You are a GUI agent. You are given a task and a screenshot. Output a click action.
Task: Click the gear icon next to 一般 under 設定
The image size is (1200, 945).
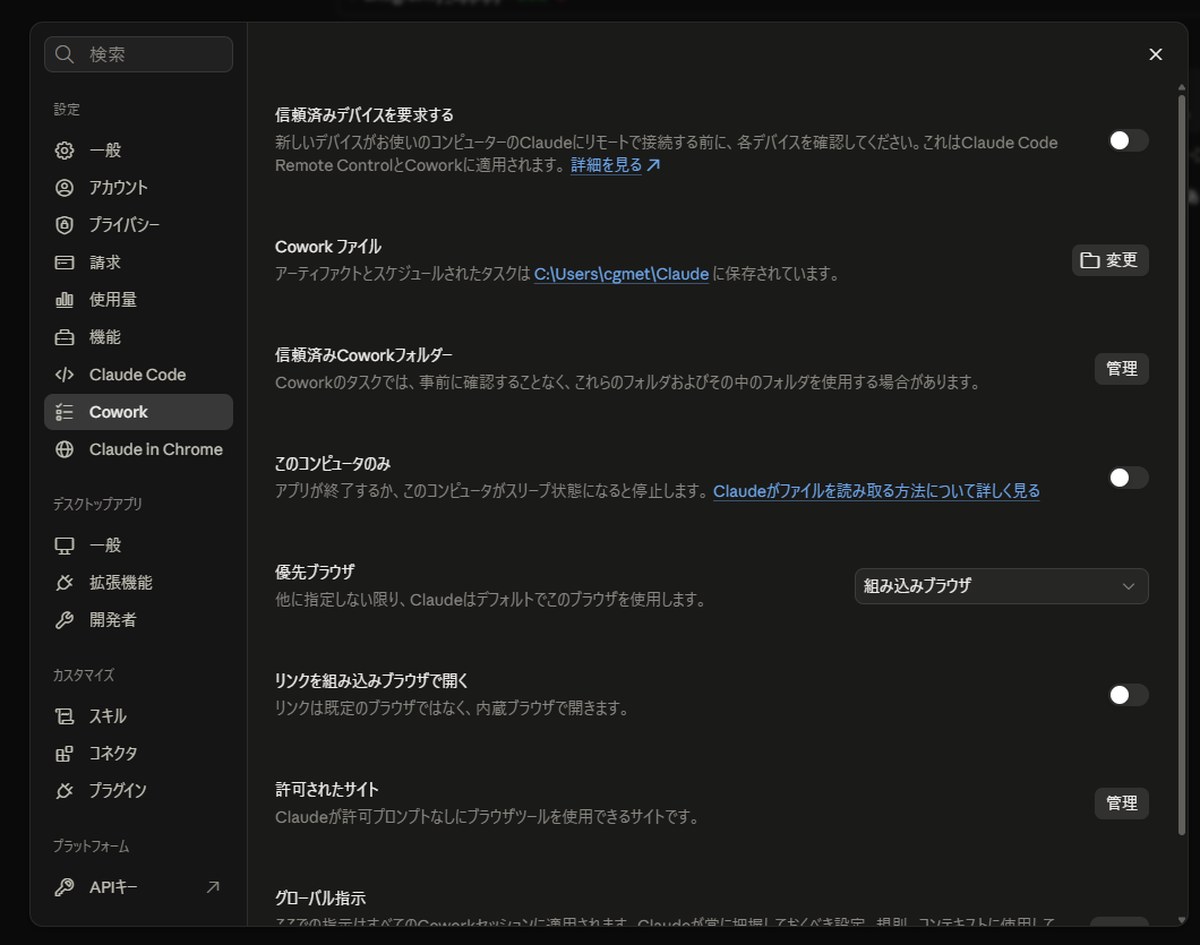coord(65,150)
